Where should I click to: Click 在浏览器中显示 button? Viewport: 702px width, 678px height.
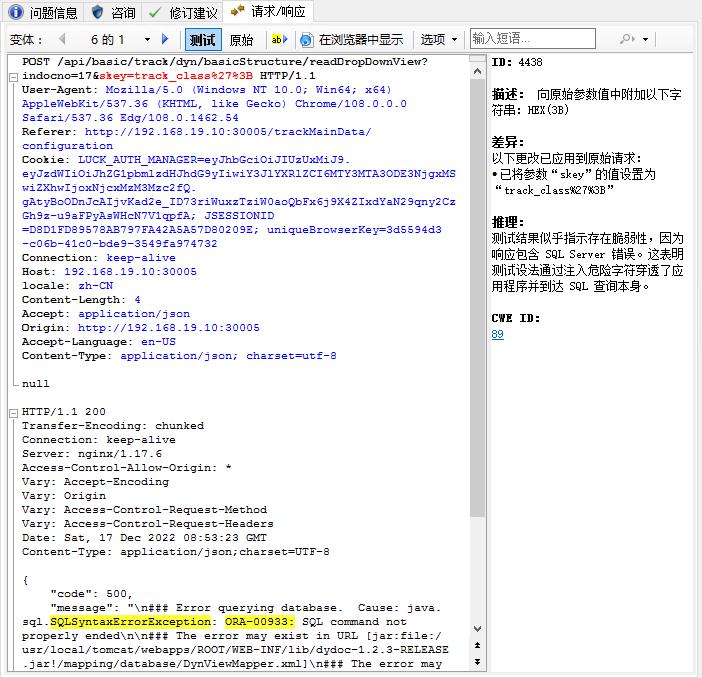pos(351,40)
